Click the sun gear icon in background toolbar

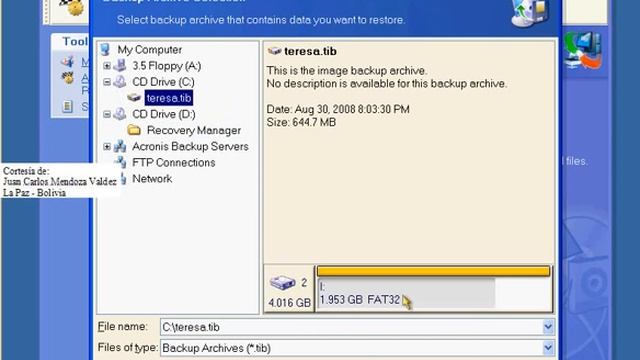pos(72,7)
